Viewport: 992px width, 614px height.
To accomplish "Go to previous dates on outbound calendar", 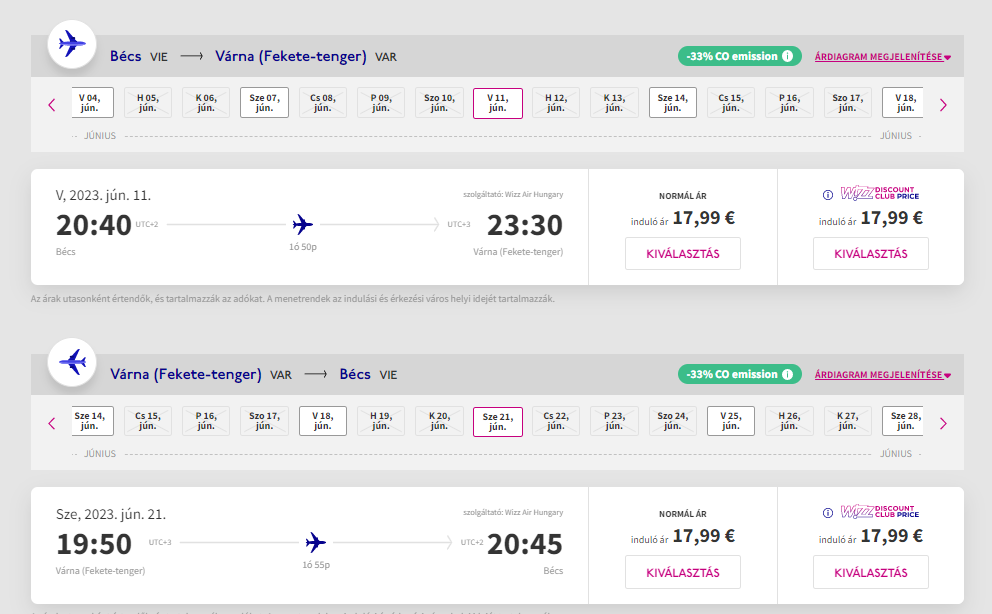I will 52,104.
